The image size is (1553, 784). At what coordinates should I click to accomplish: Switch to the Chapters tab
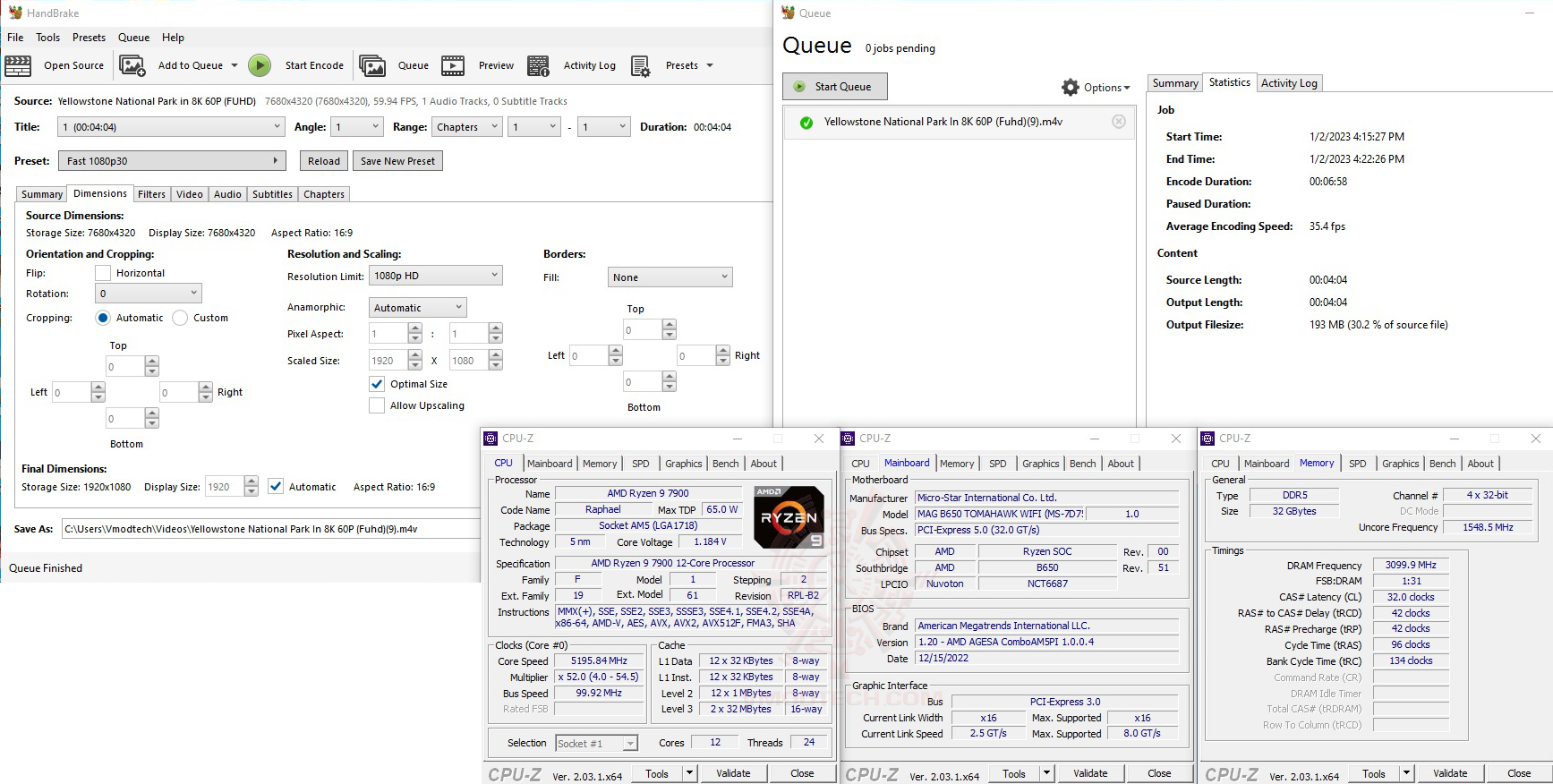[324, 194]
